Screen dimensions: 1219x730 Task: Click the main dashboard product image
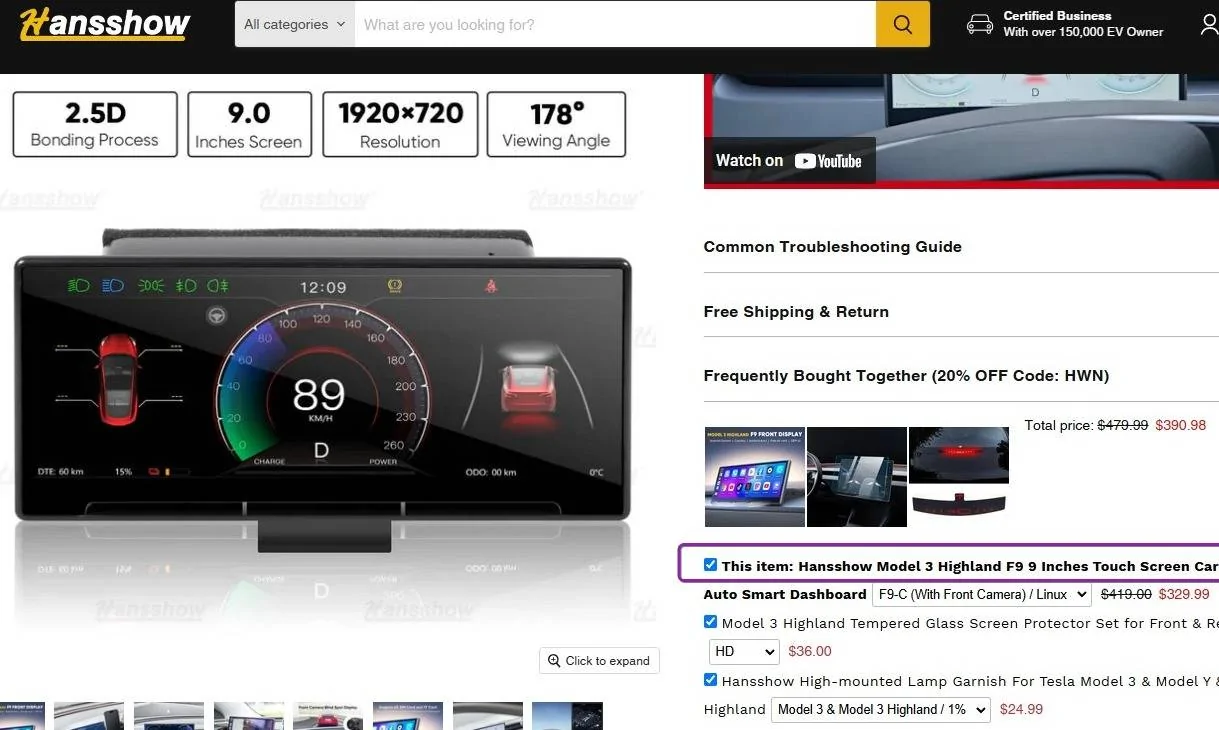pyautogui.click(x=323, y=390)
